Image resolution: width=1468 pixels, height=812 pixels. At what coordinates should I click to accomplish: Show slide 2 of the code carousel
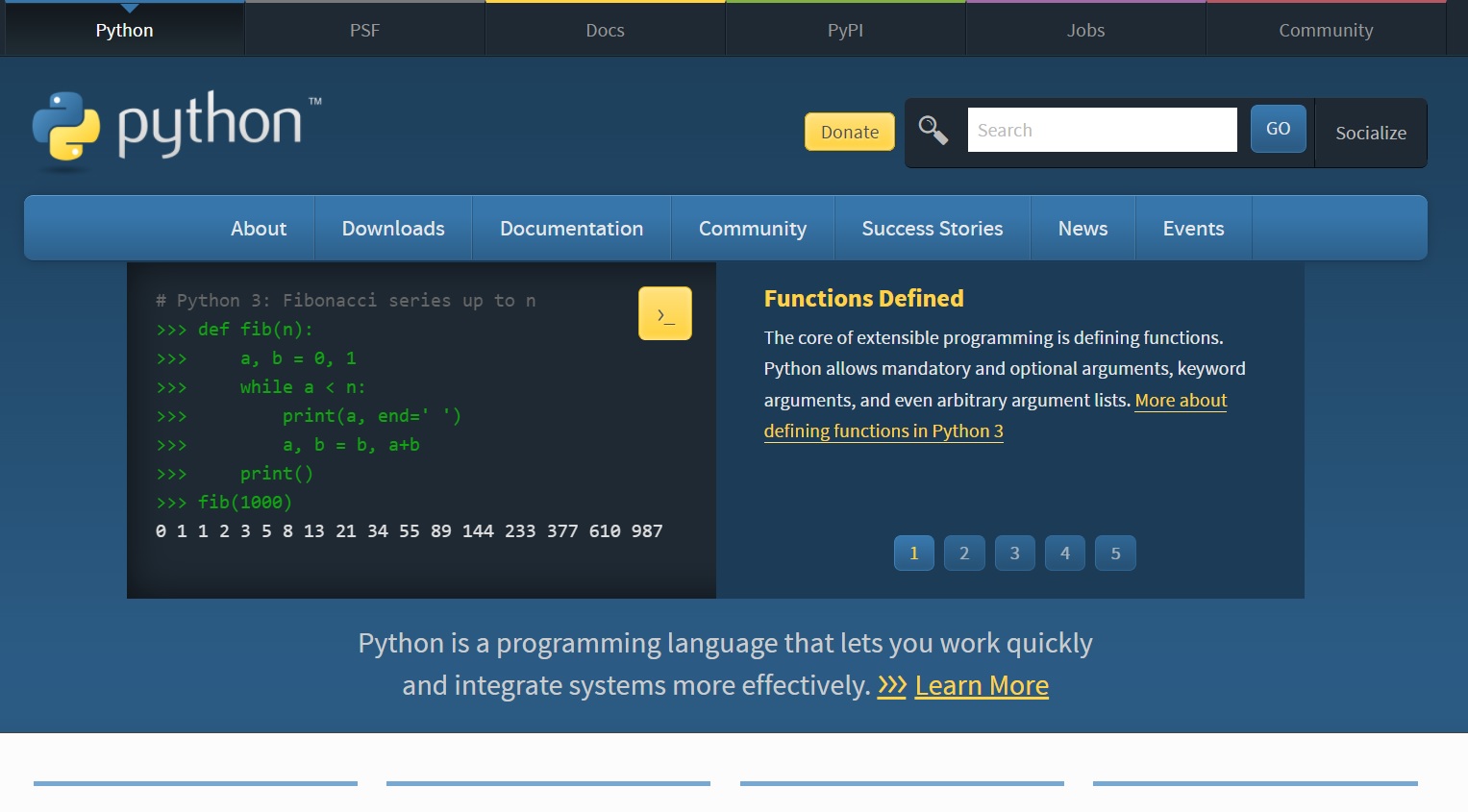(964, 553)
